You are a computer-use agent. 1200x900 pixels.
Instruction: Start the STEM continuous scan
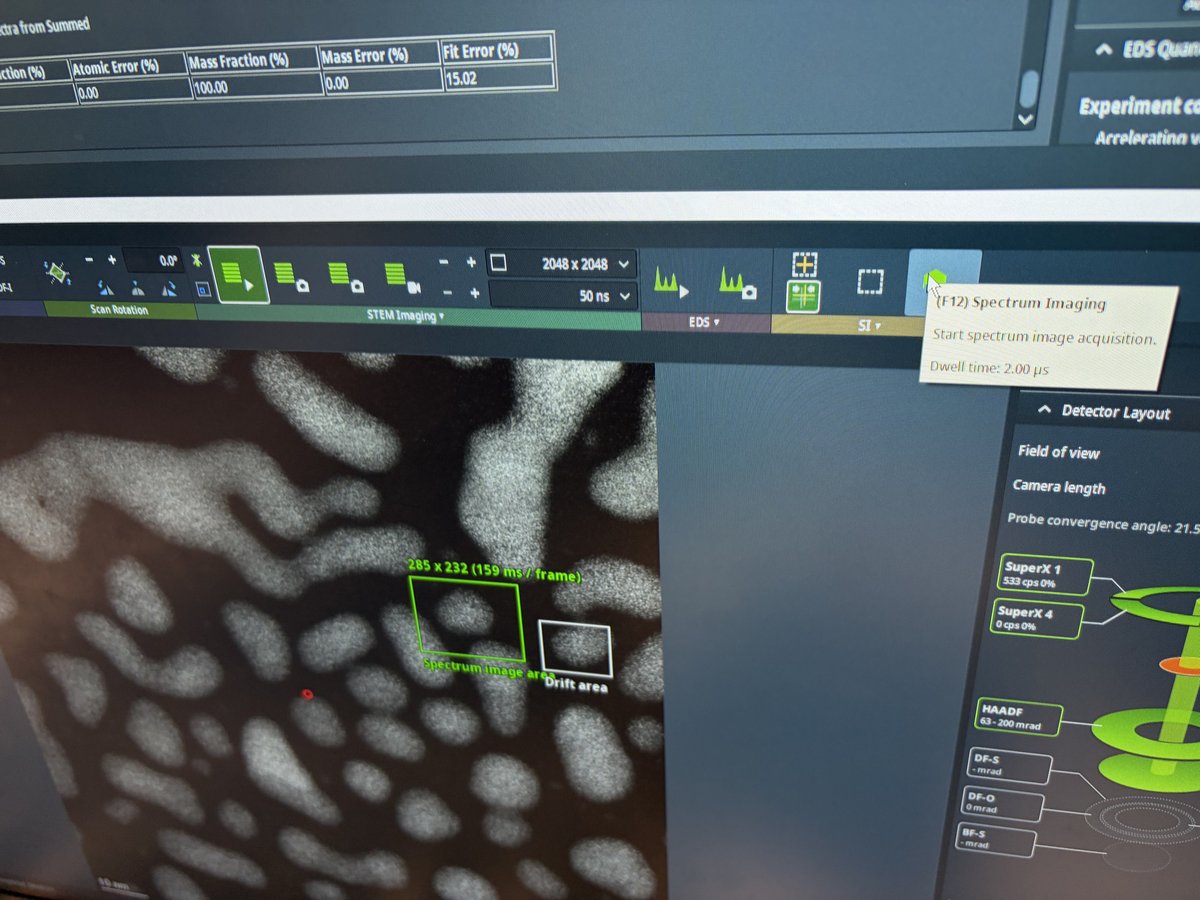[238, 275]
